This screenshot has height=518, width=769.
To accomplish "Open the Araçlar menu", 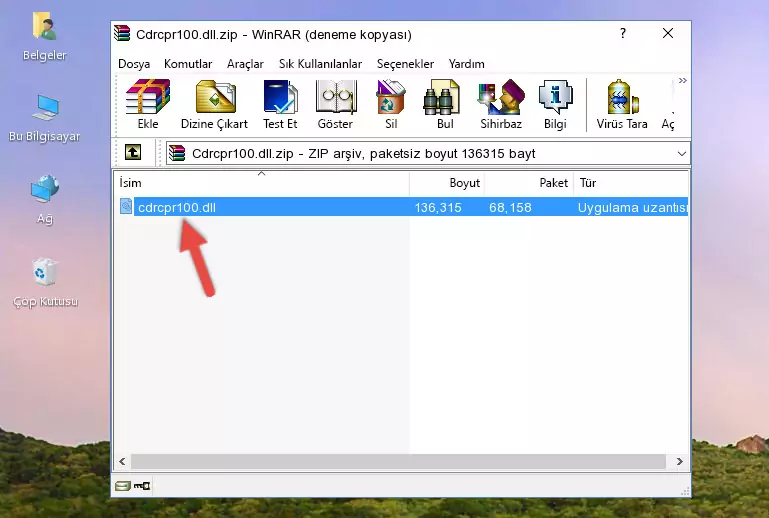I will coord(245,64).
